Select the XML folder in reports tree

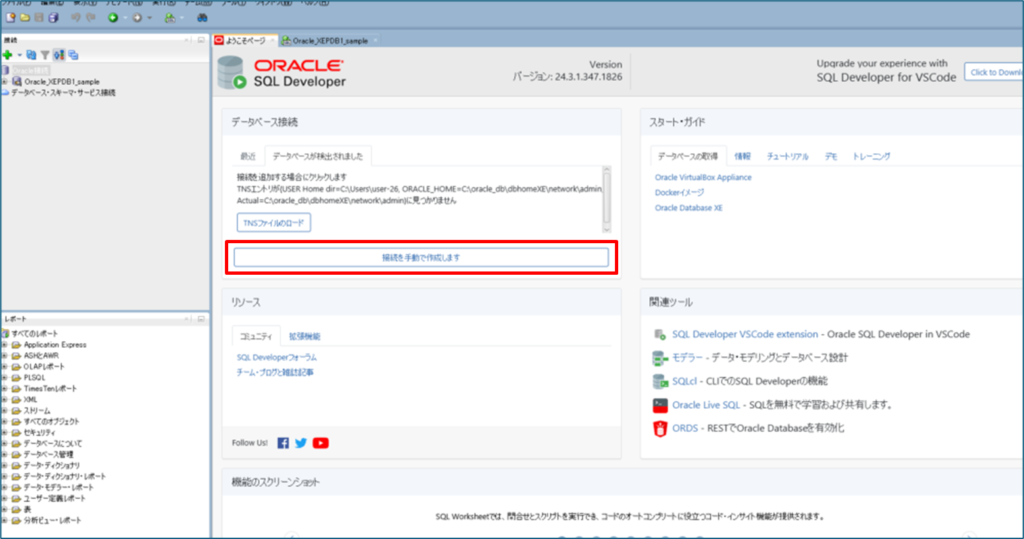(30, 399)
